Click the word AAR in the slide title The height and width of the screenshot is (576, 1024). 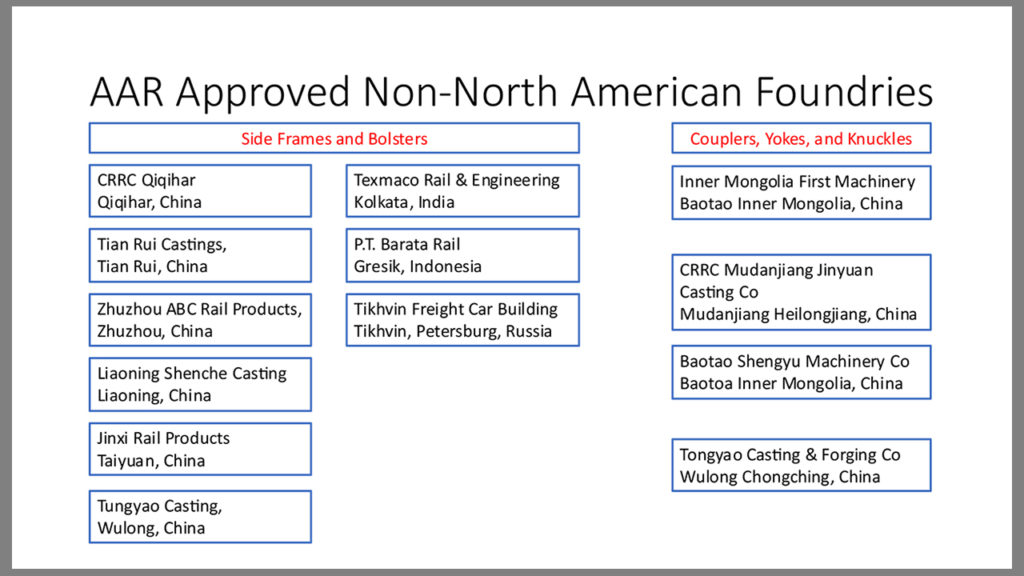click(127, 92)
